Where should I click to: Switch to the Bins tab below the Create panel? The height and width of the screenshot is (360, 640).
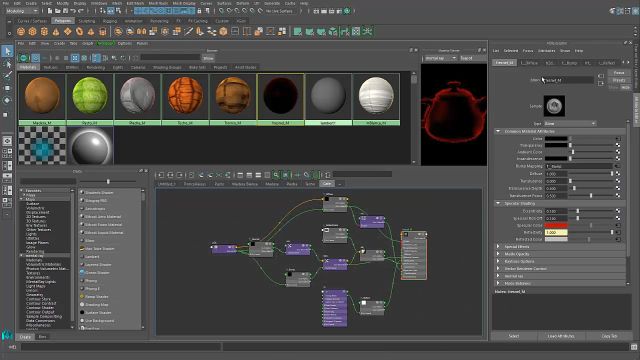[42, 337]
